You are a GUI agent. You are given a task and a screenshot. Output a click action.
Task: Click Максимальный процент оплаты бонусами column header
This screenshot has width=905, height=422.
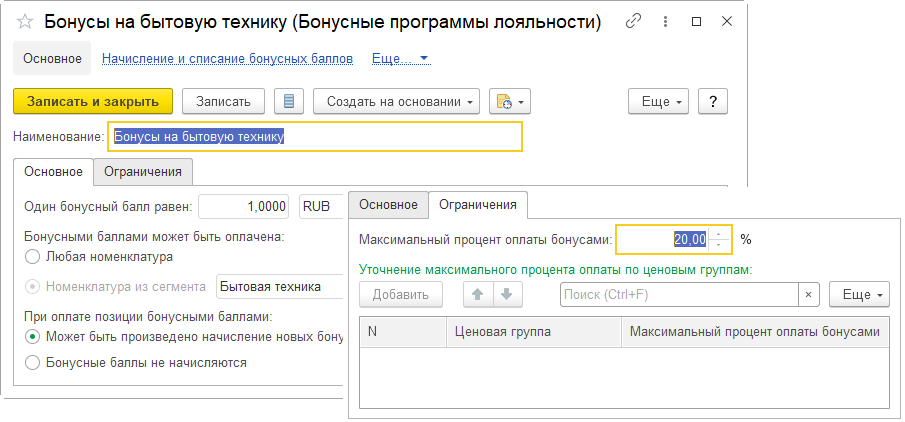(755, 331)
